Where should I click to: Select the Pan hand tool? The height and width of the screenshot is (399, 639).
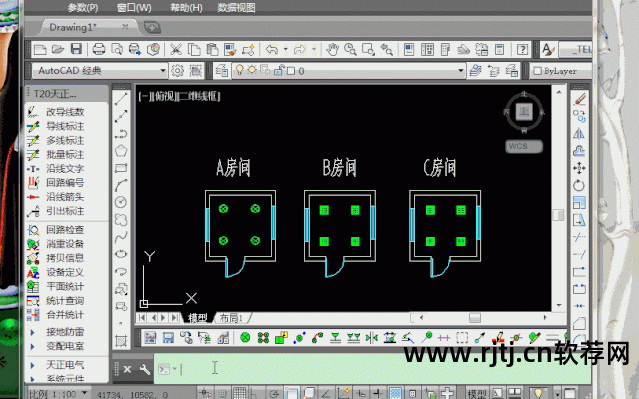tap(333, 49)
